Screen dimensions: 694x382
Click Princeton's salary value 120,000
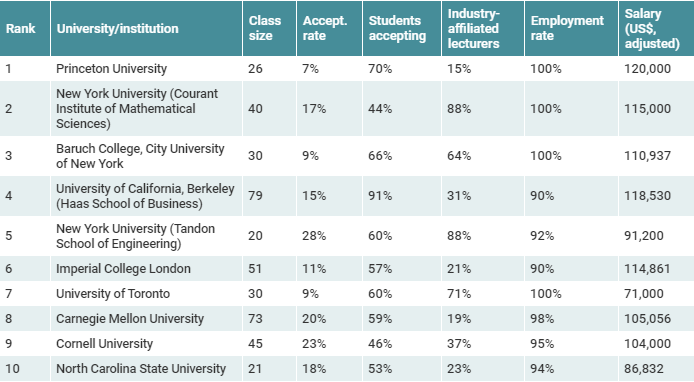click(x=648, y=69)
